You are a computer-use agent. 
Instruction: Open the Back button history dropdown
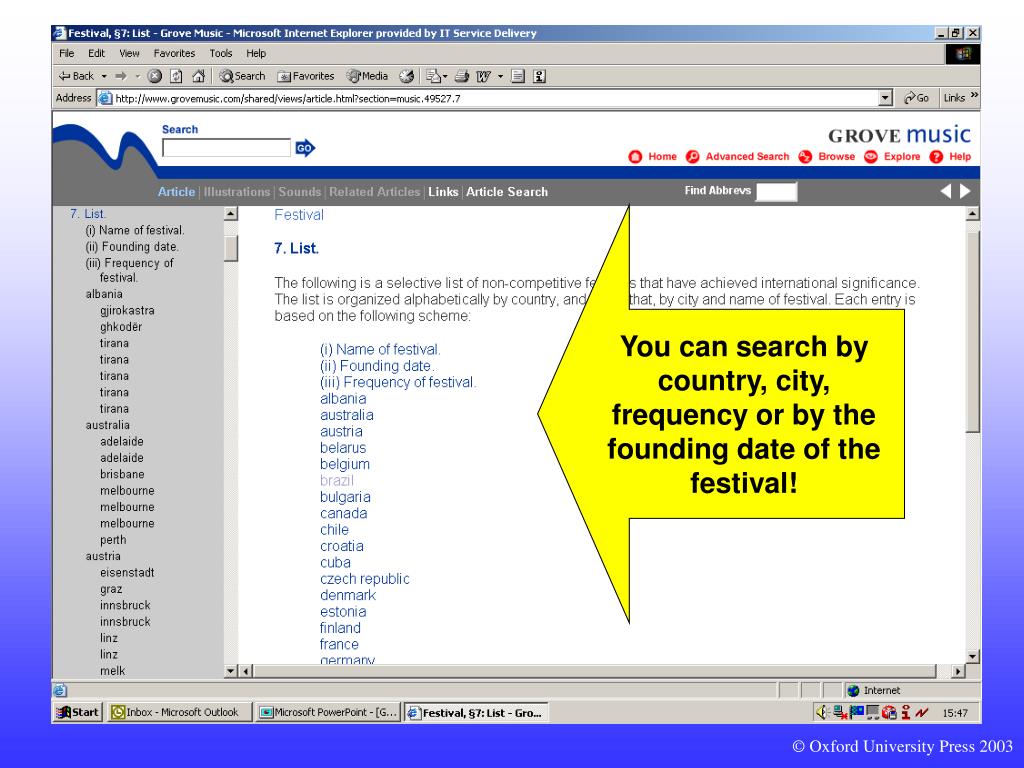(x=104, y=76)
